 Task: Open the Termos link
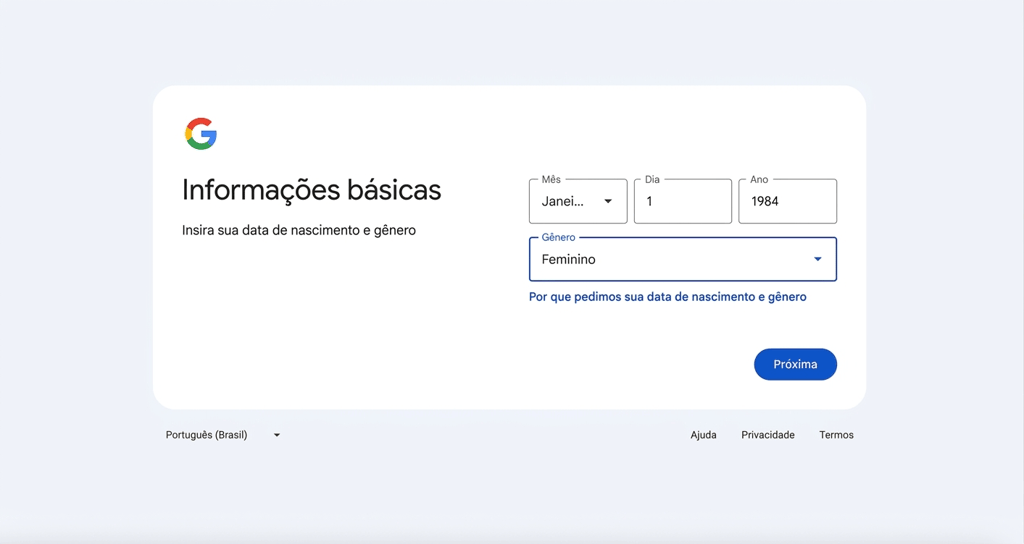[837, 435]
